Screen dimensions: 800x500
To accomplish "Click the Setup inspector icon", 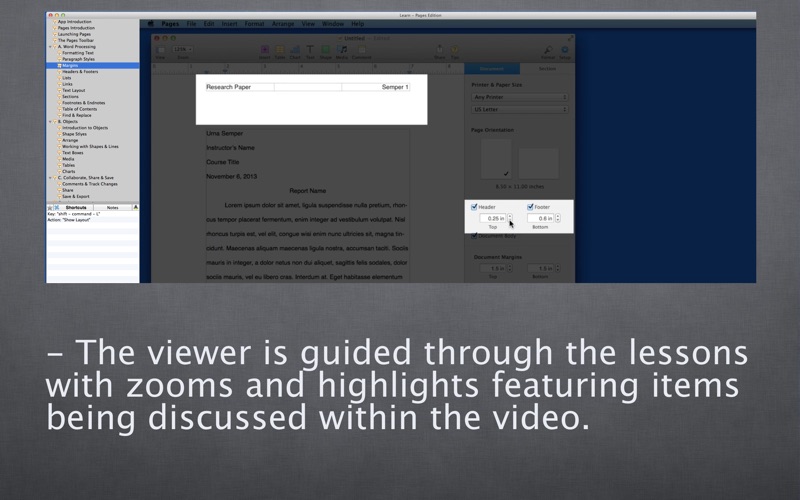I will (565, 49).
